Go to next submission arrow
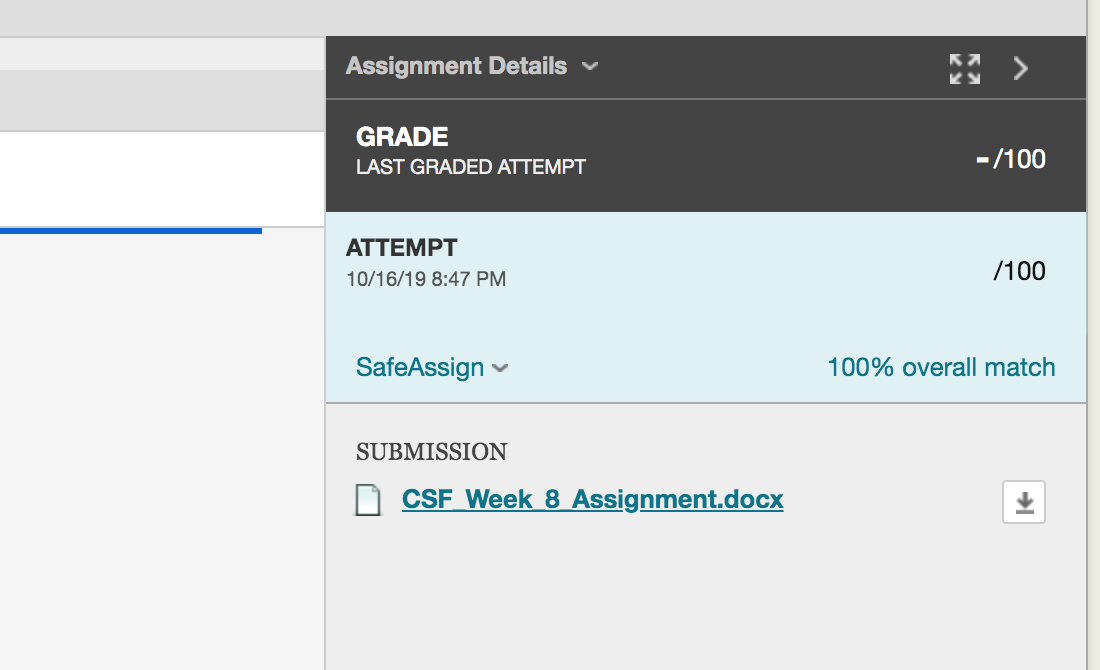 [x=1021, y=69]
